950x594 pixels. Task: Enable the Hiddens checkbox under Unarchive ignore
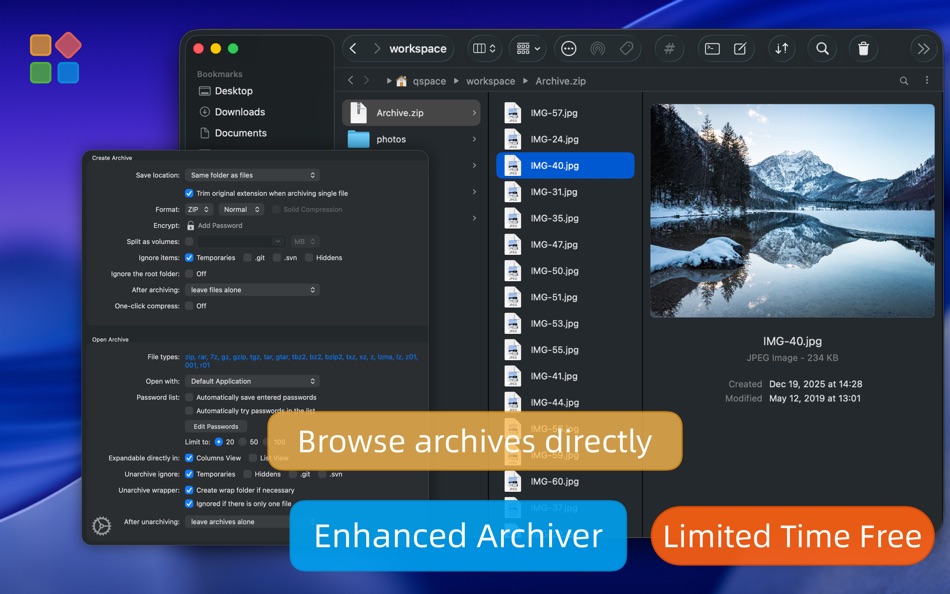pyautogui.click(x=247, y=474)
